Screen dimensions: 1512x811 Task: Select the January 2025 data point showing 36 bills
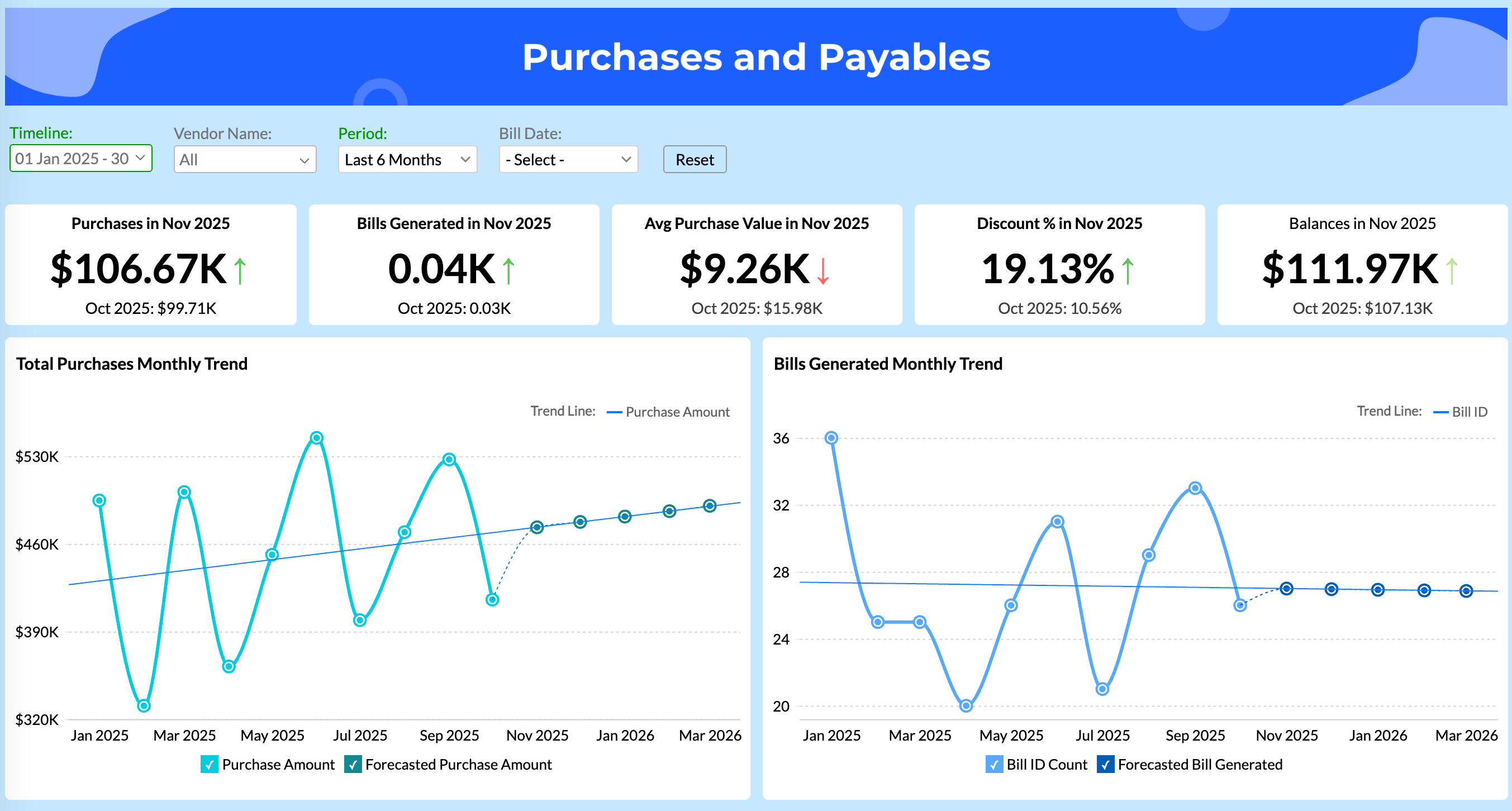tap(832, 437)
